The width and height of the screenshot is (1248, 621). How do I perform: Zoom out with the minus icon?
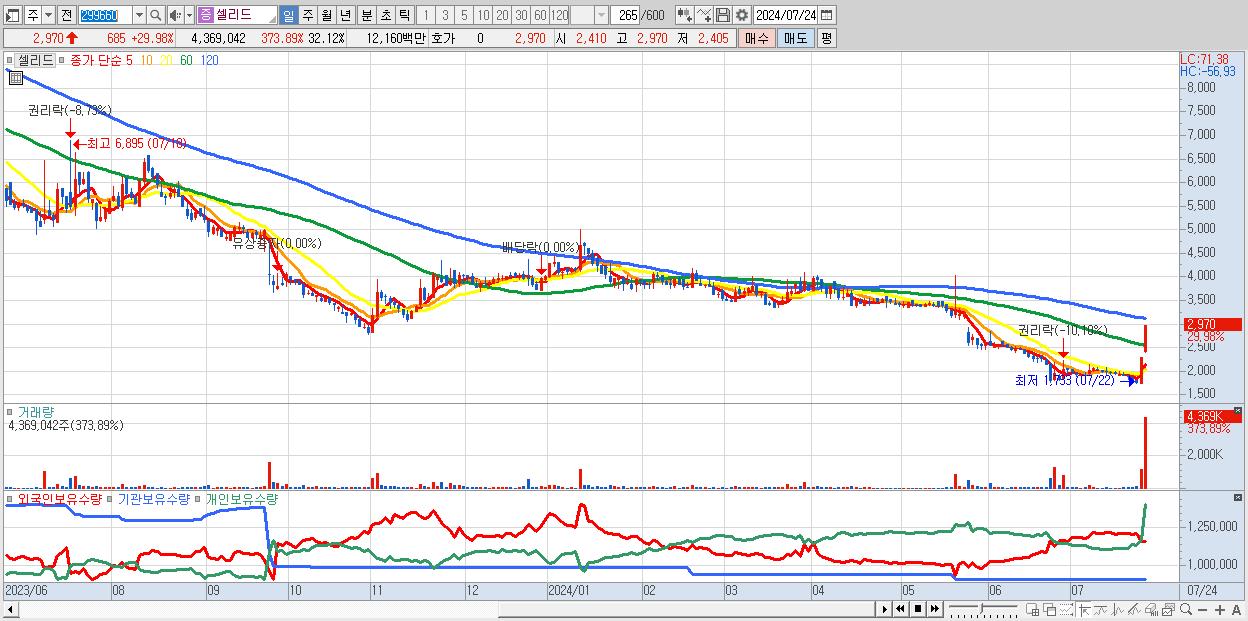pyautogui.click(x=1202, y=610)
